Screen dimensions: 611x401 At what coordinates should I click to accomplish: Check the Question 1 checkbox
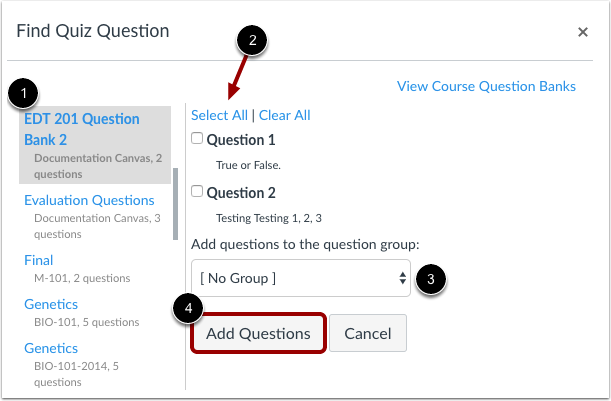(197, 138)
